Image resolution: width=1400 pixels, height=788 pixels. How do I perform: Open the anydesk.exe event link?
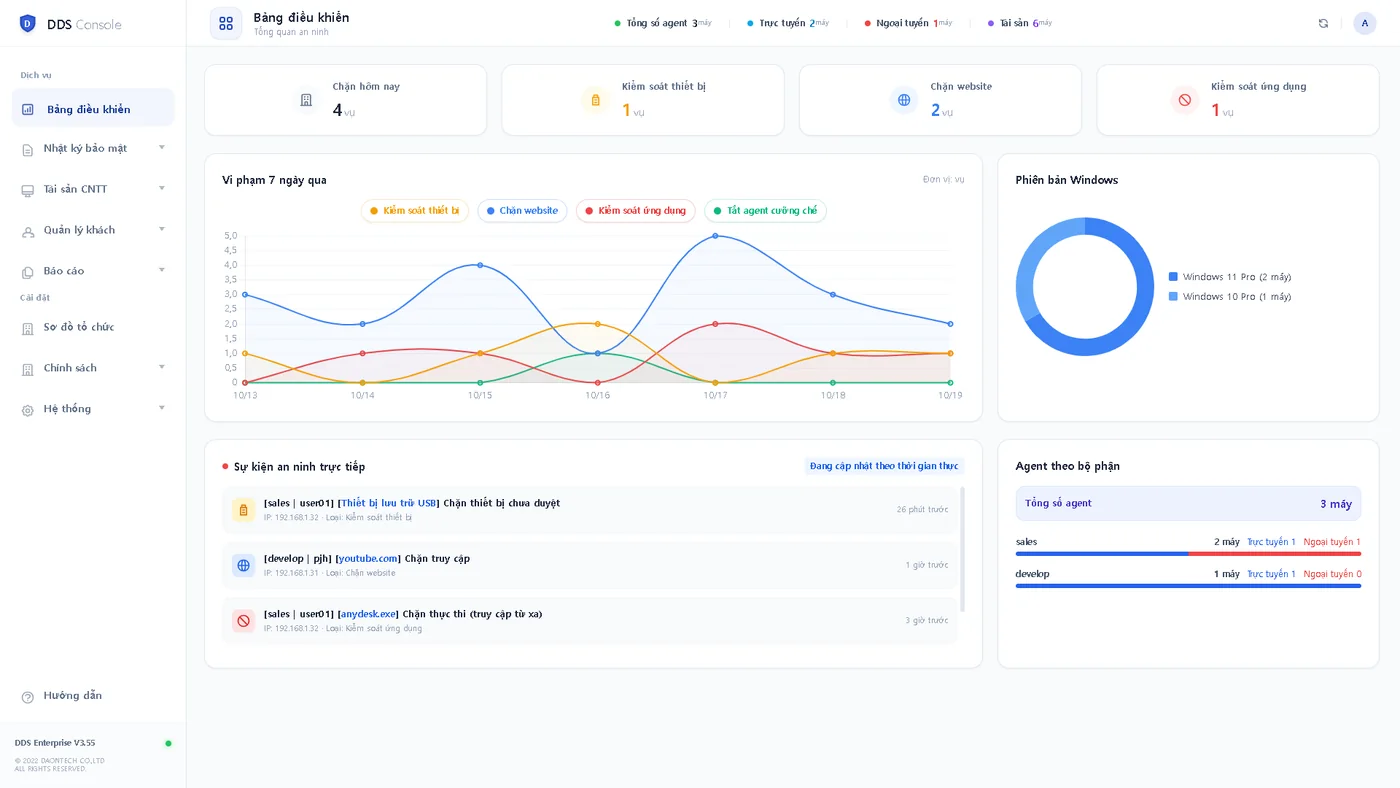tap(368, 614)
